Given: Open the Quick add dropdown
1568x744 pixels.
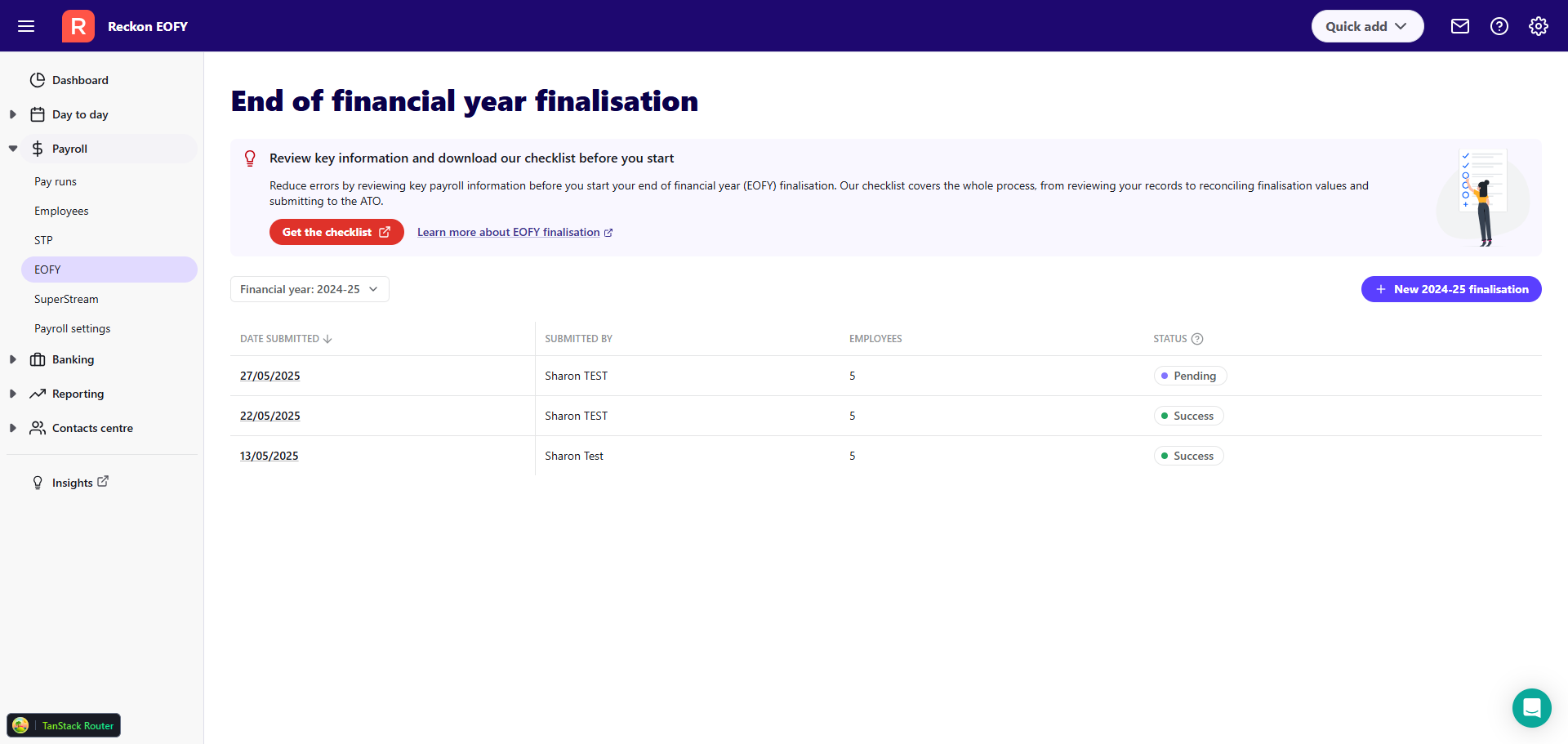Looking at the screenshot, I should coord(1367,26).
